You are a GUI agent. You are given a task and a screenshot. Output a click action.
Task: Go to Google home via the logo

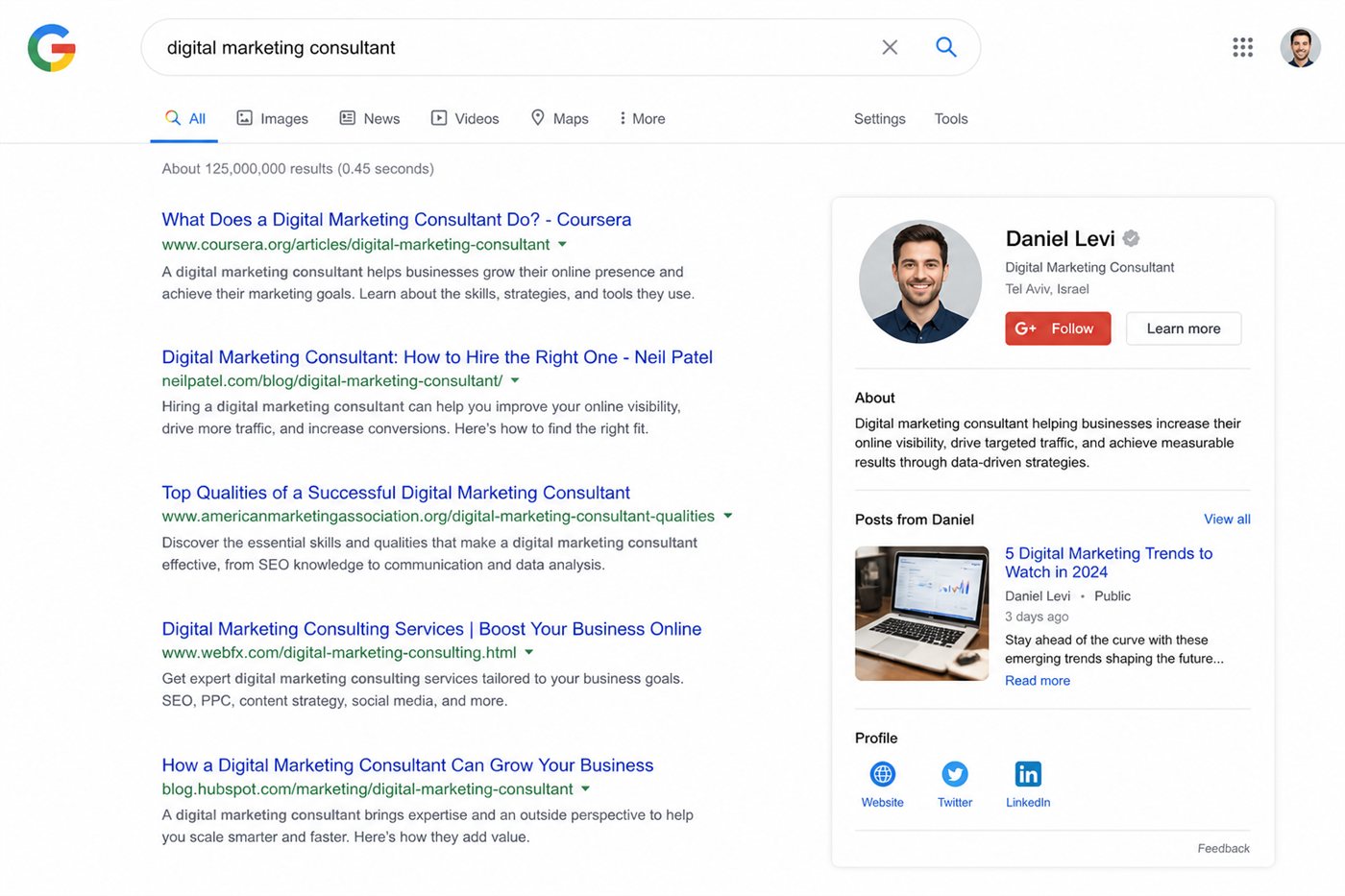tap(52, 48)
